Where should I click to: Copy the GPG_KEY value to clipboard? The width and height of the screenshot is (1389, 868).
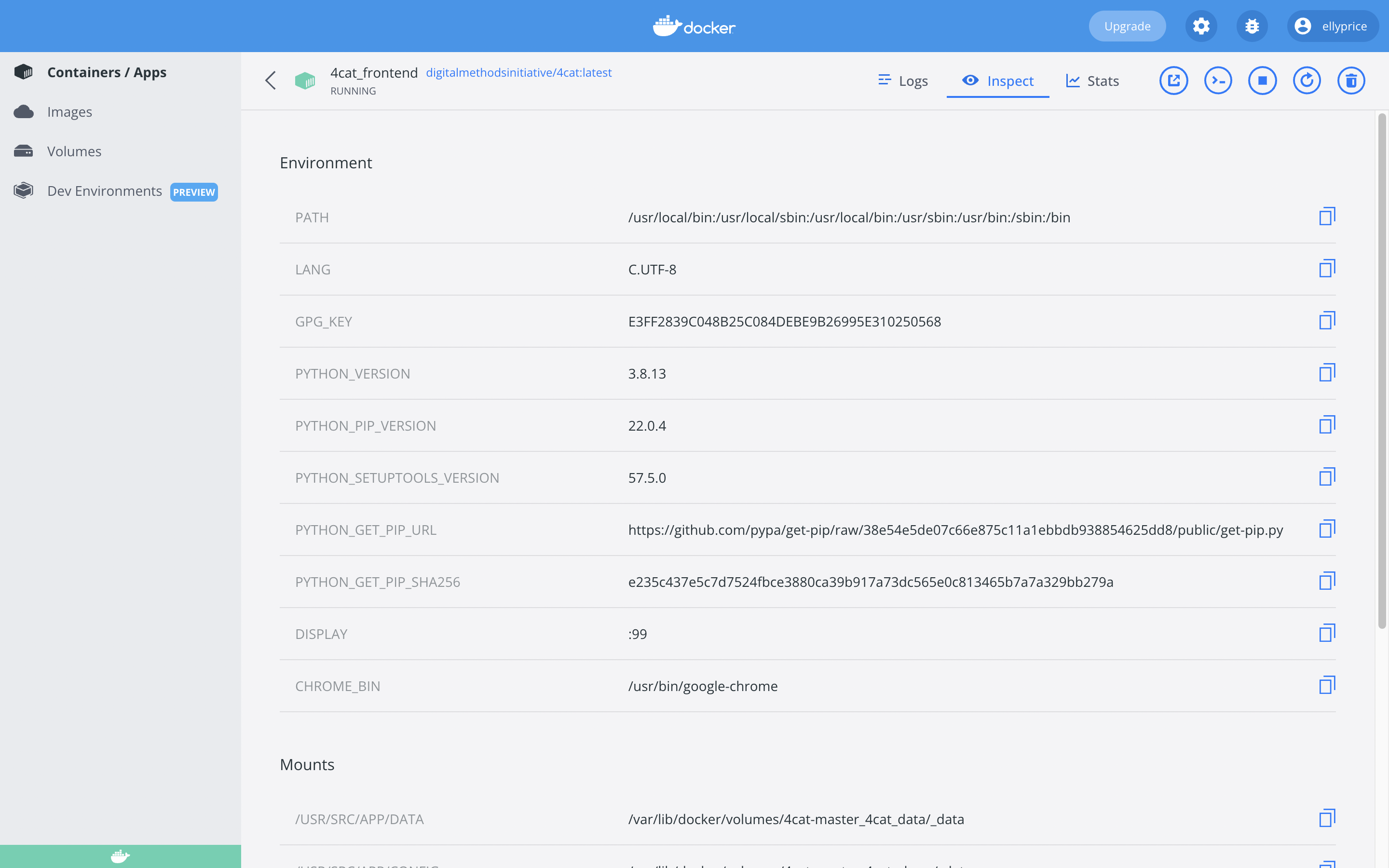[1326, 320]
